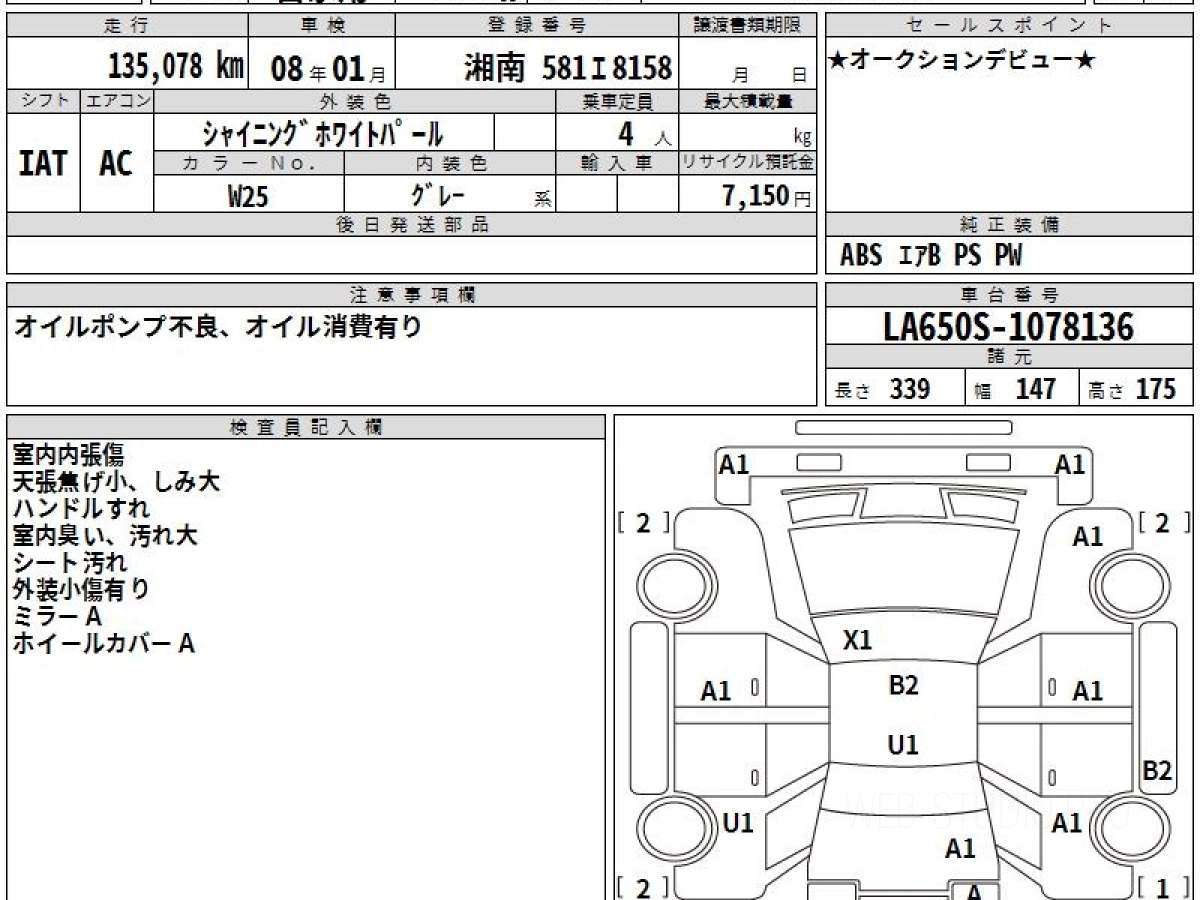Select the ホイールカバー A inspector note line

[103, 644]
